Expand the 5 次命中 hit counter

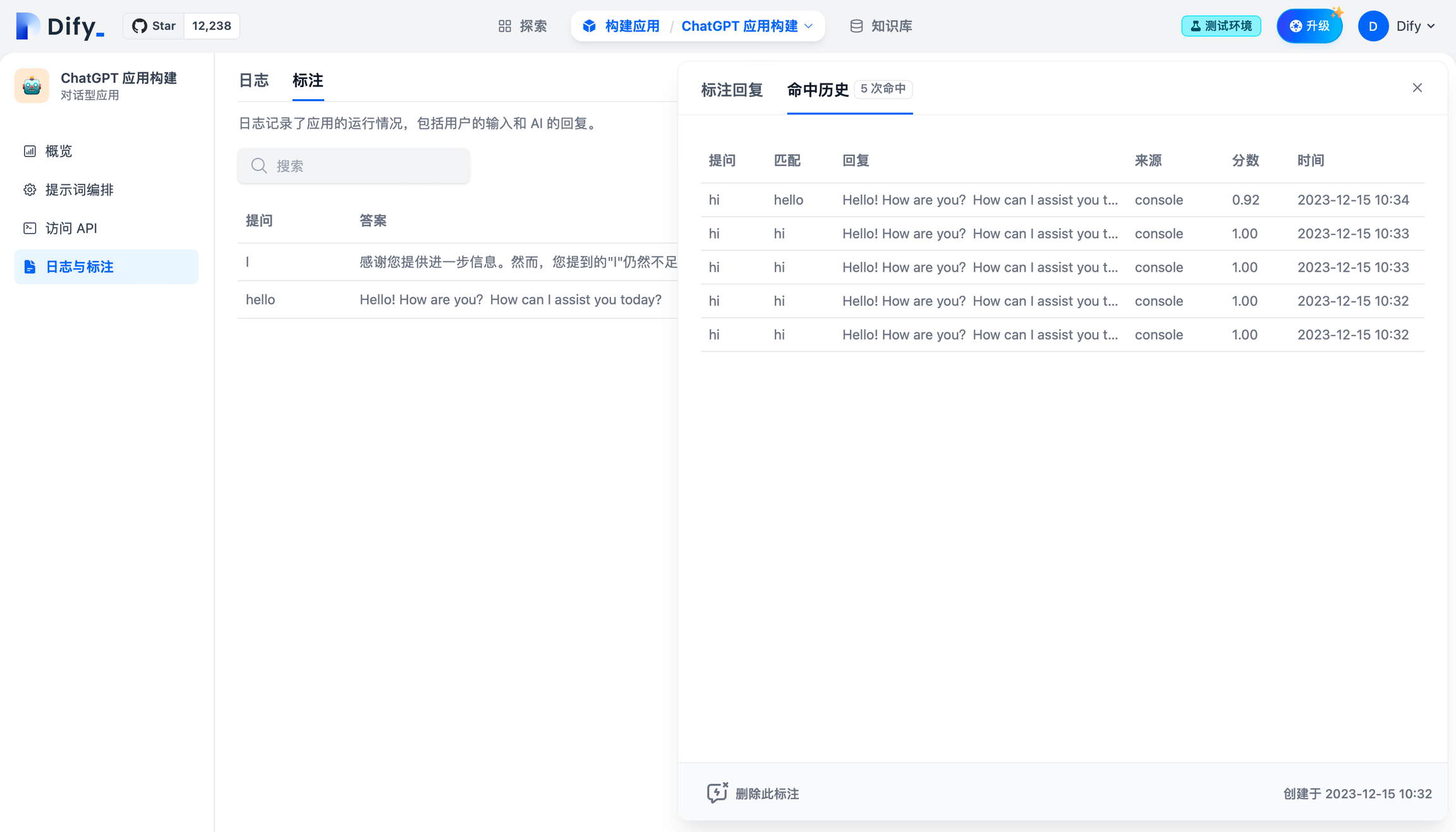tap(883, 89)
